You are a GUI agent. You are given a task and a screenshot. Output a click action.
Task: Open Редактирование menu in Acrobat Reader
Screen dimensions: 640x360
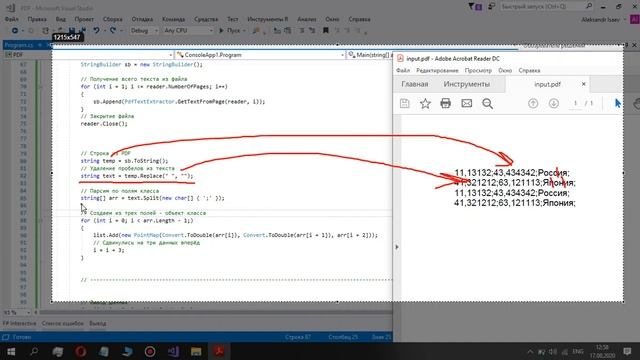click(437, 70)
